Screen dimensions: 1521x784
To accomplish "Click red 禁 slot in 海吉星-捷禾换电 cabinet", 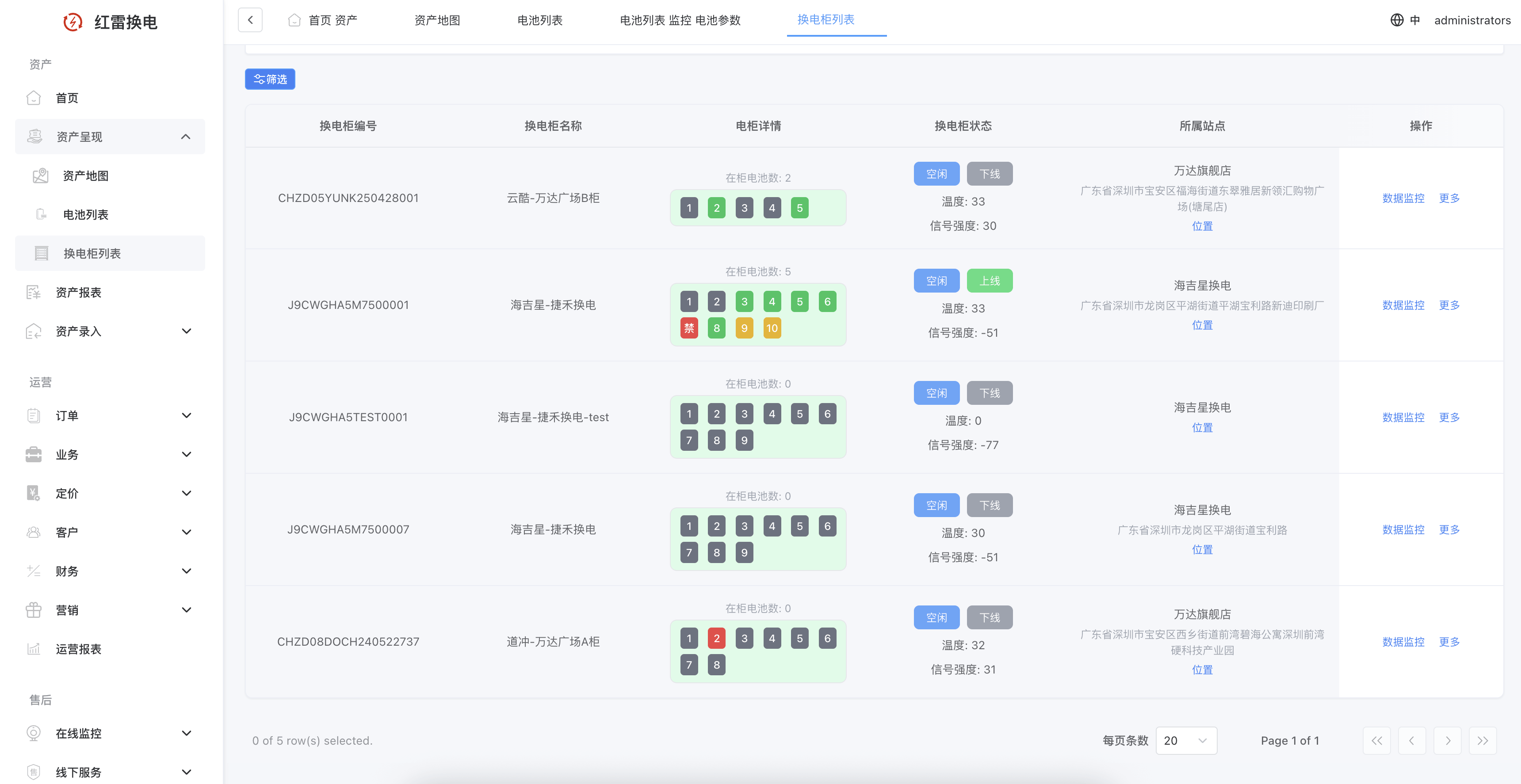I will click(688, 328).
